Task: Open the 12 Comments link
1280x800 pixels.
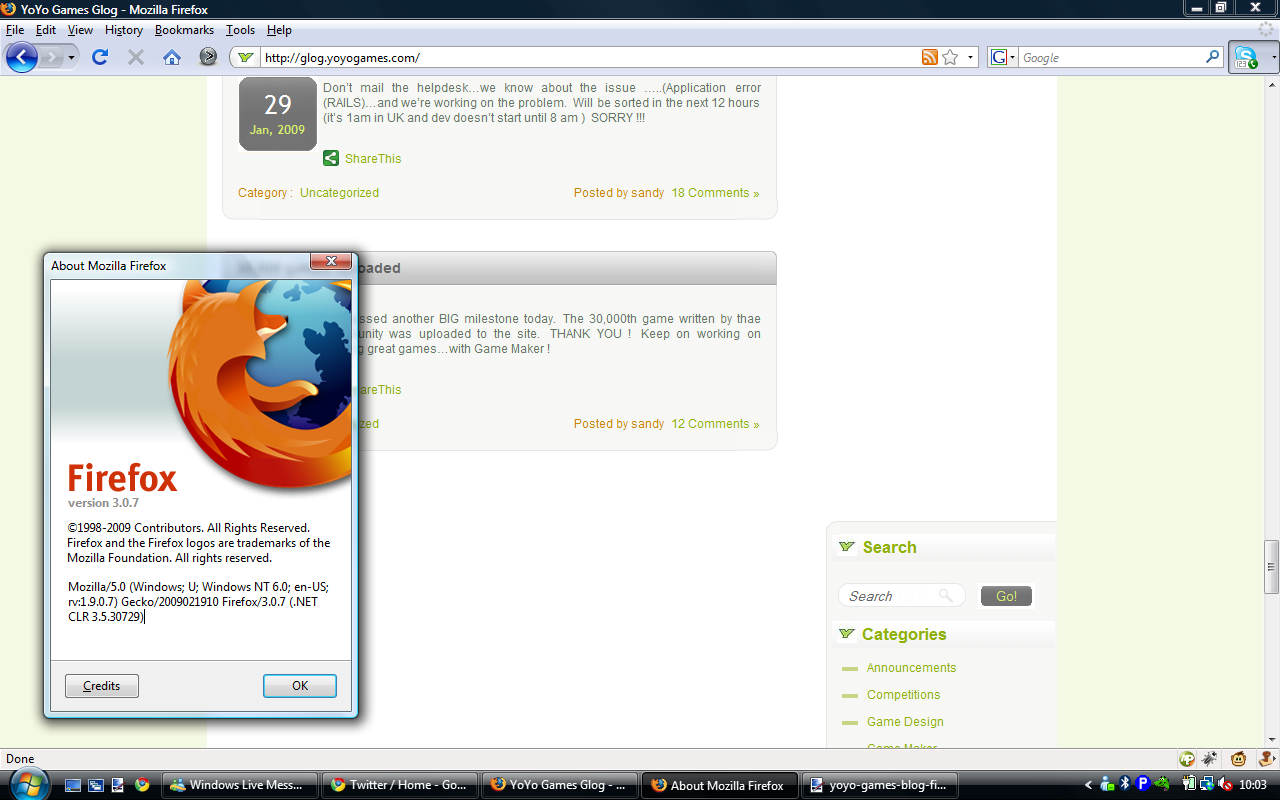Action: (715, 424)
